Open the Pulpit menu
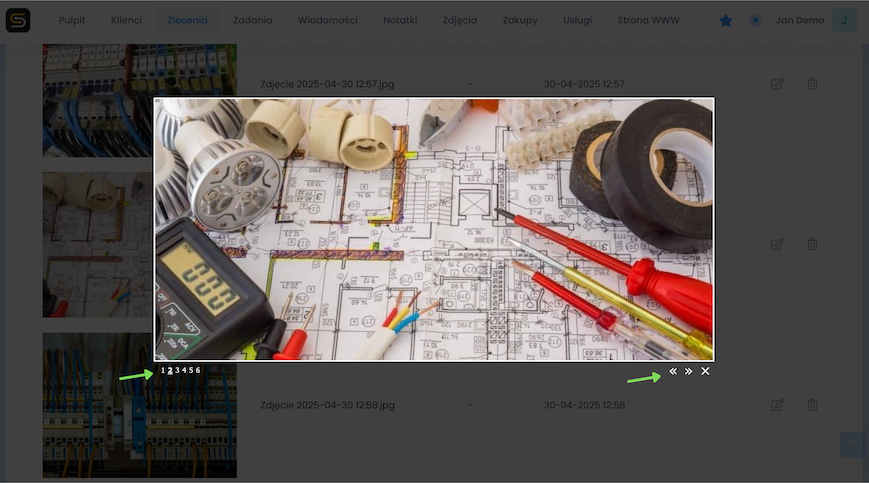This screenshot has height=483, width=869. pyautogui.click(x=72, y=20)
